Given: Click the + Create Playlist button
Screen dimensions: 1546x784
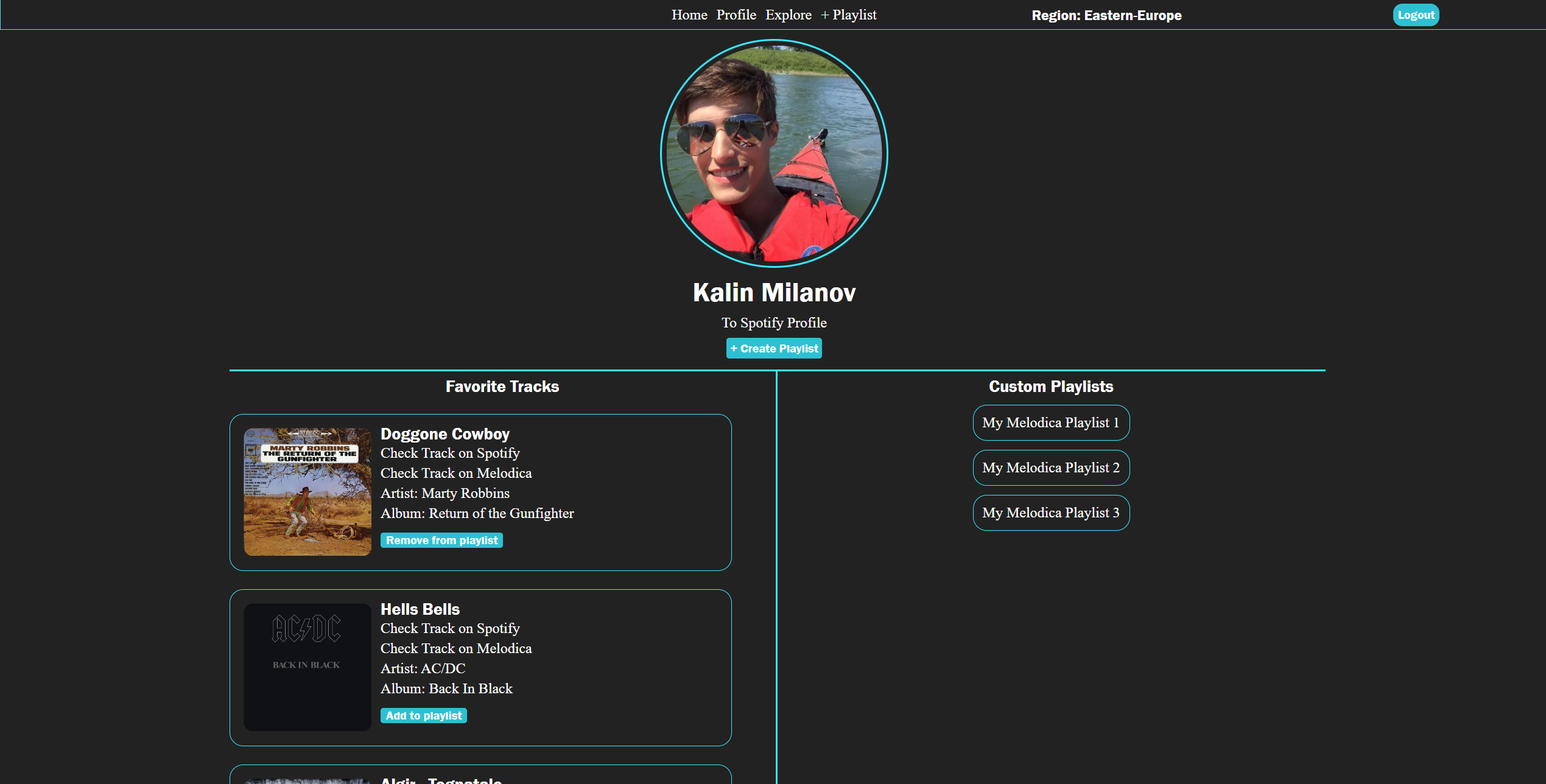Looking at the screenshot, I should (x=774, y=348).
